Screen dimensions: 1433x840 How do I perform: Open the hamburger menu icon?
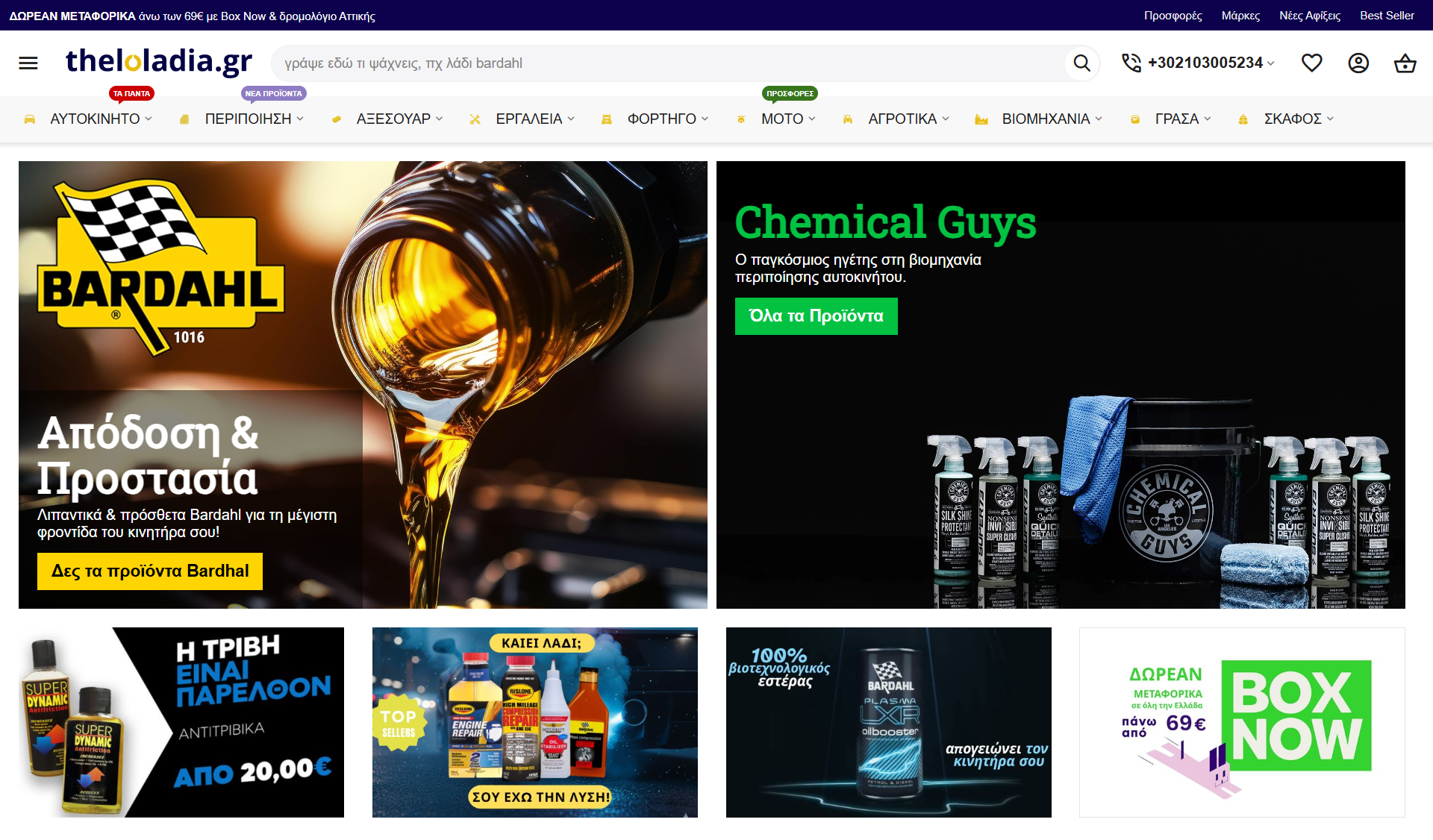(x=28, y=63)
